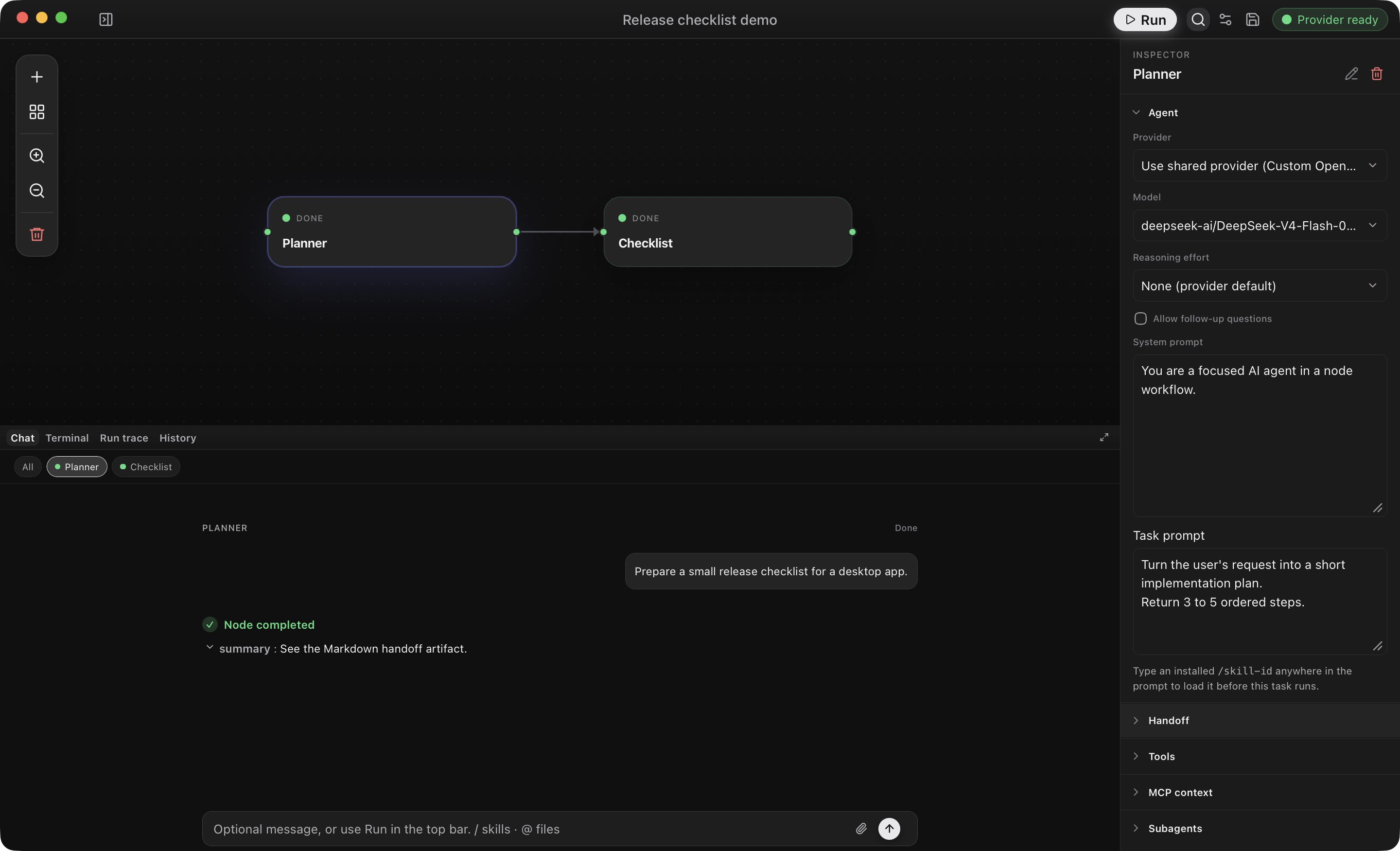
Task: Rename Planner using the inspector pencil icon
Action: pyautogui.click(x=1351, y=74)
